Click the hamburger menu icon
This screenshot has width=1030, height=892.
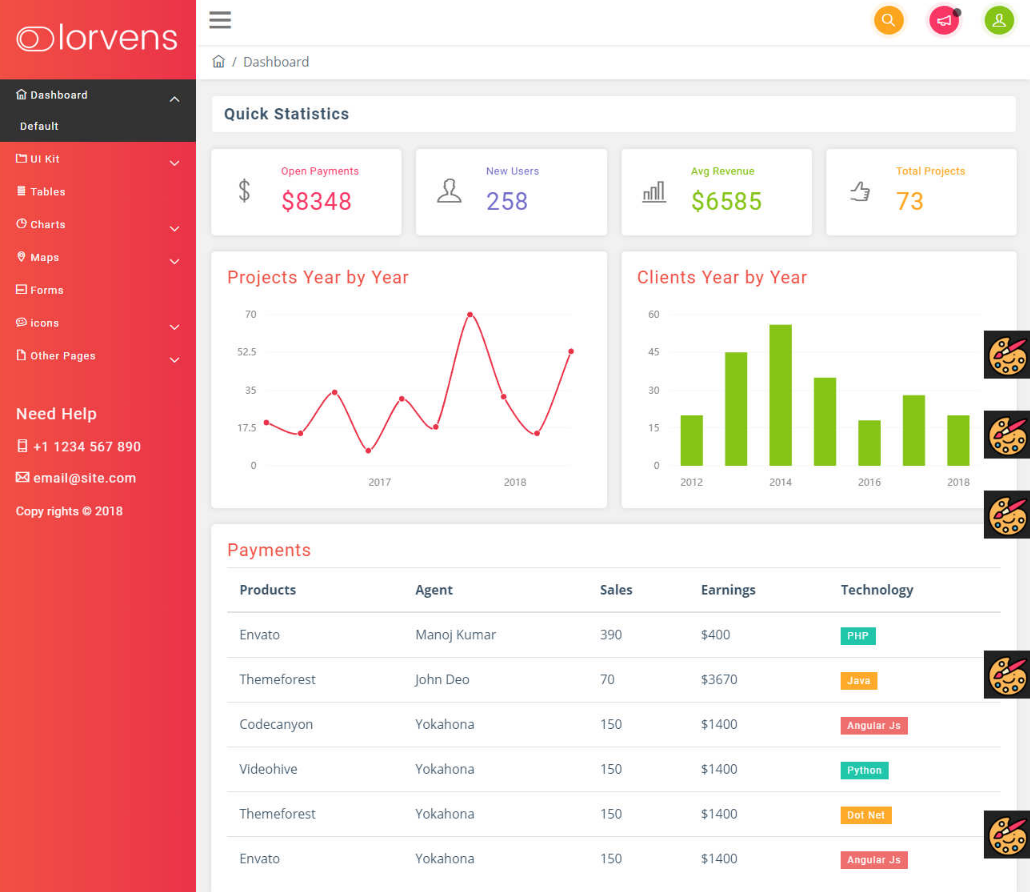tap(220, 20)
